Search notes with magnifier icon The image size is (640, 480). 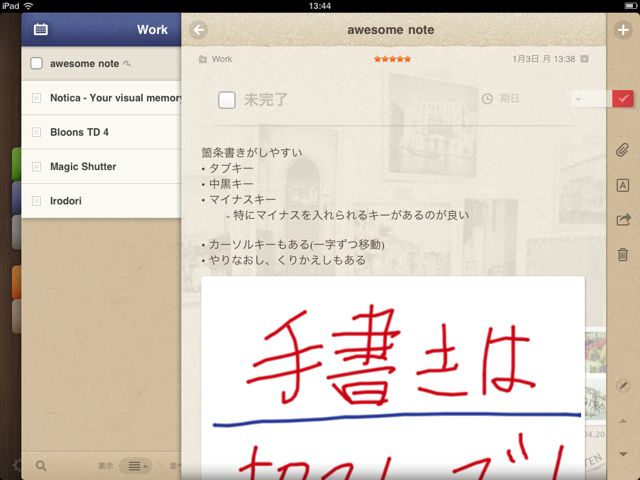pyautogui.click(x=41, y=465)
